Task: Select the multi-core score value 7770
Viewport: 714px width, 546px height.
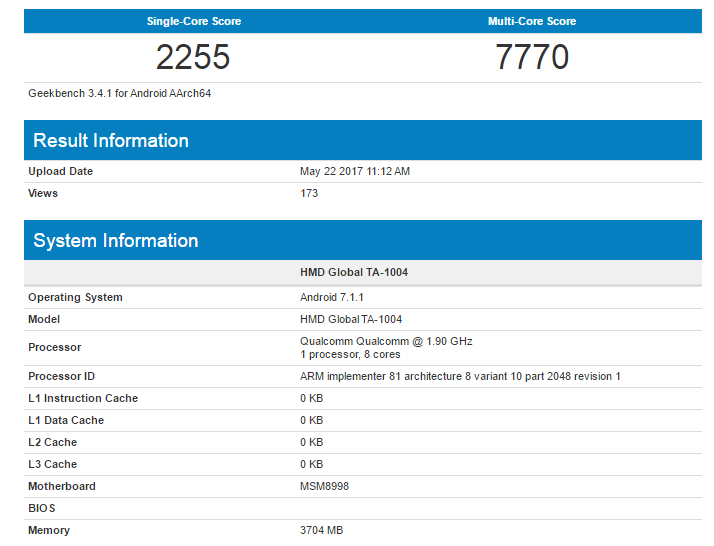Action: [x=532, y=57]
